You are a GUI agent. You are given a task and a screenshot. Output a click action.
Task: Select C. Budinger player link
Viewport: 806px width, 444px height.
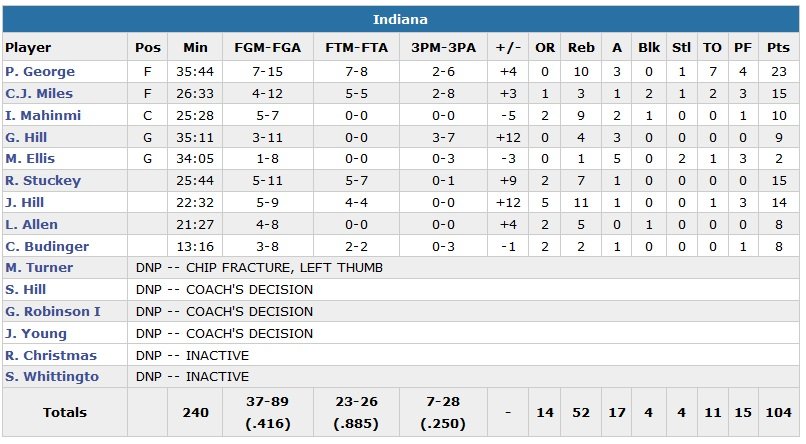(47, 246)
